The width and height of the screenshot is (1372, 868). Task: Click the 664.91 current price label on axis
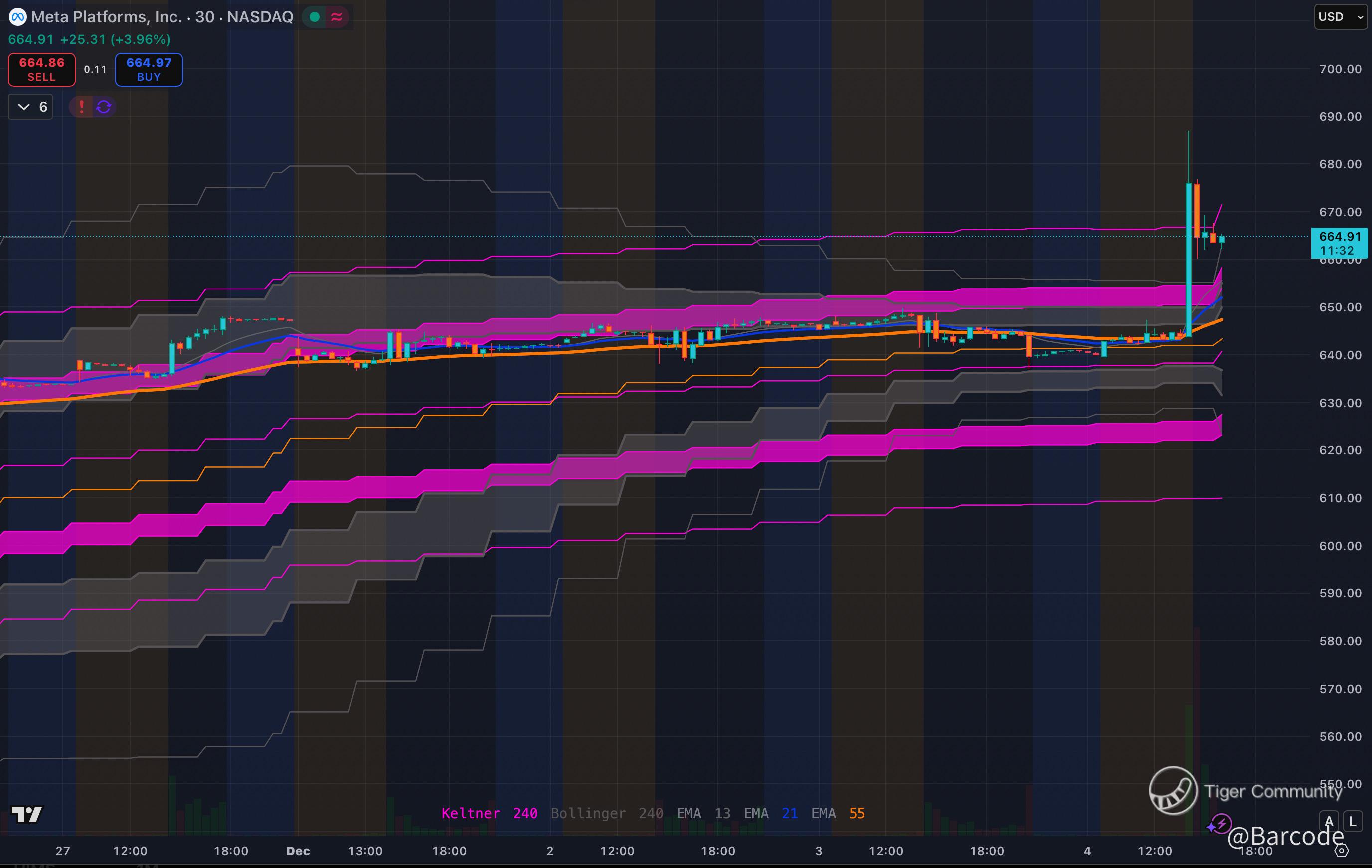(1339, 236)
